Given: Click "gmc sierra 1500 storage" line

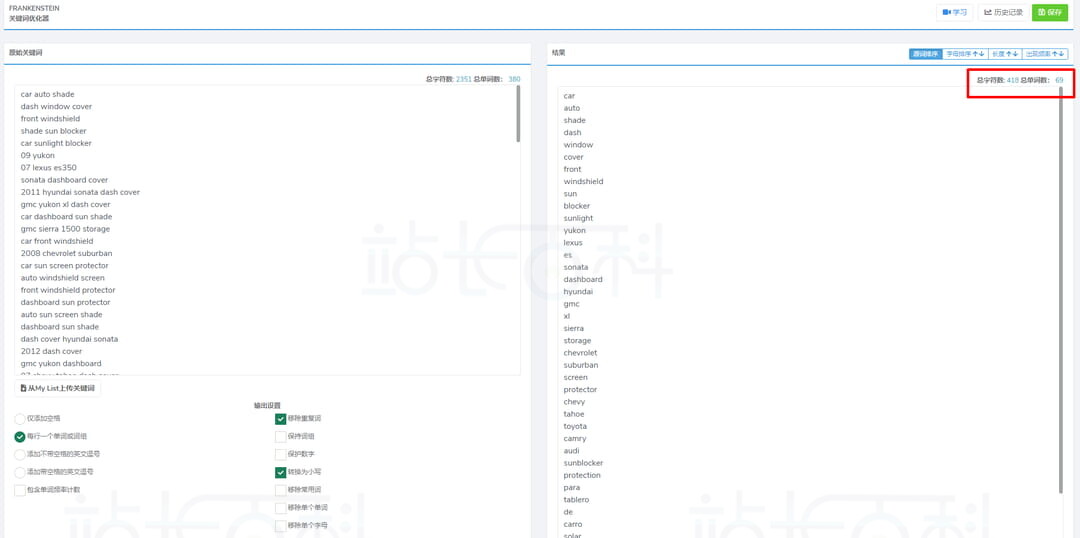Looking at the screenshot, I should 65,229.
